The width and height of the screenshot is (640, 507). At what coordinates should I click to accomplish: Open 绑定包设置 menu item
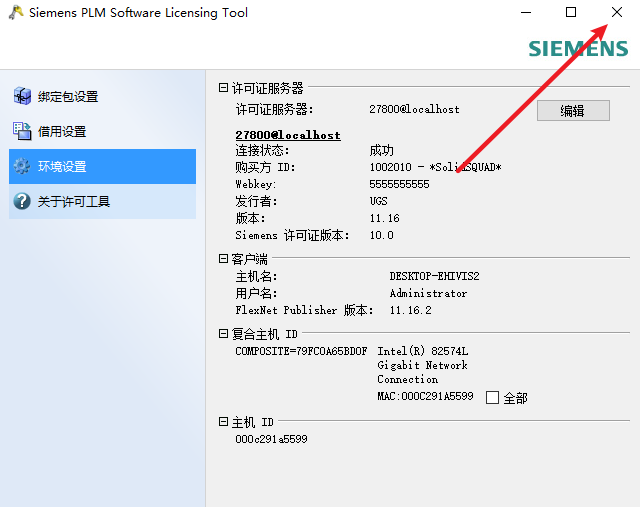pos(102,96)
